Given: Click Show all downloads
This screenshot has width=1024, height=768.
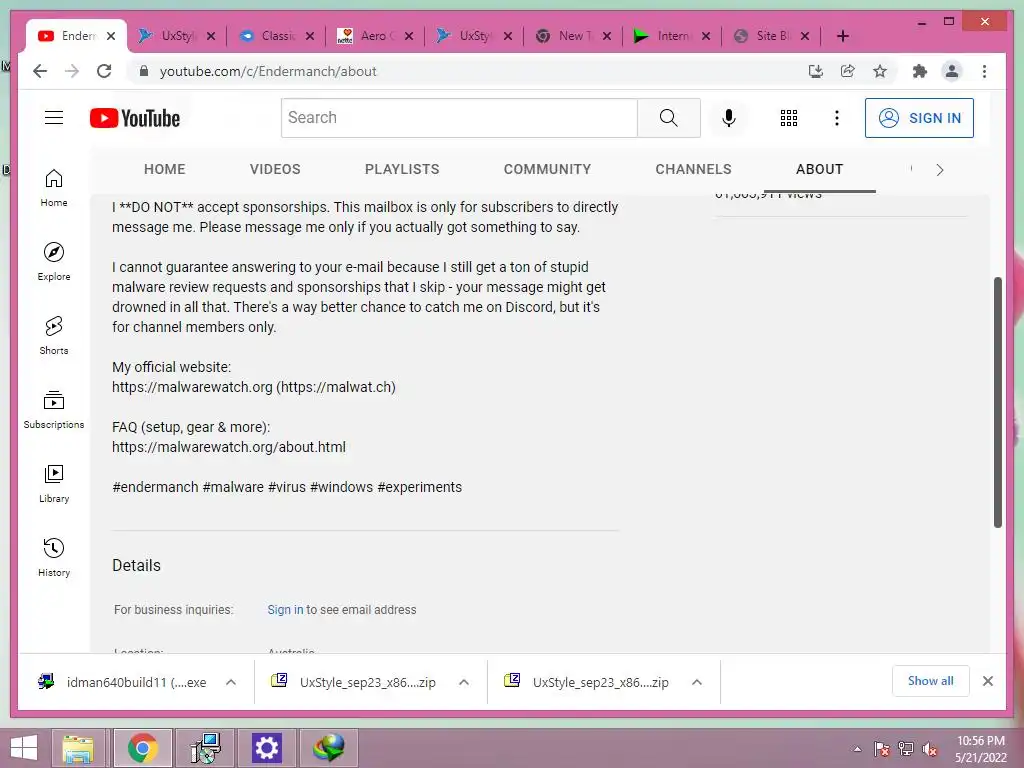Looking at the screenshot, I should coord(930,680).
